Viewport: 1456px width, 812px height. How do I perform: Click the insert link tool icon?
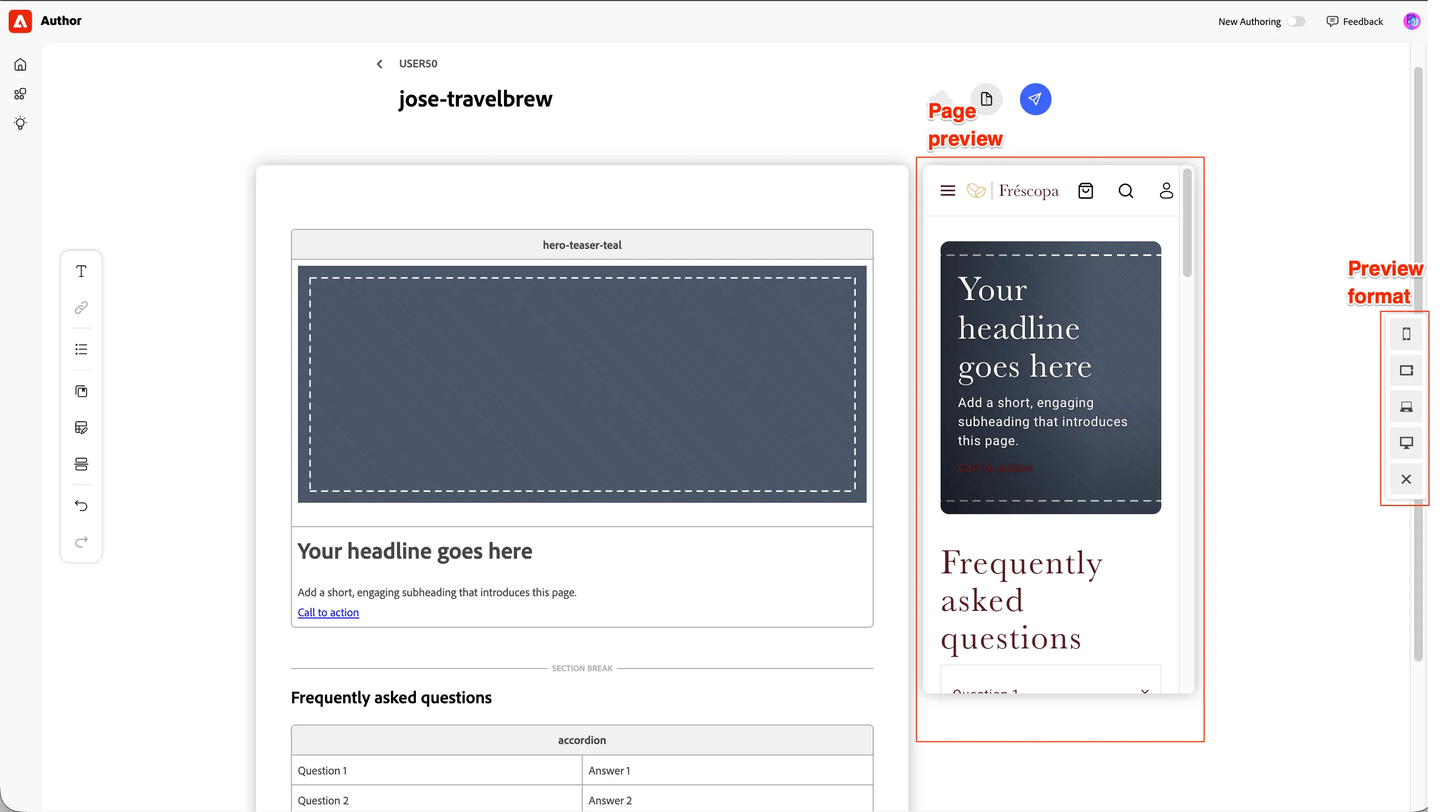click(x=82, y=308)
